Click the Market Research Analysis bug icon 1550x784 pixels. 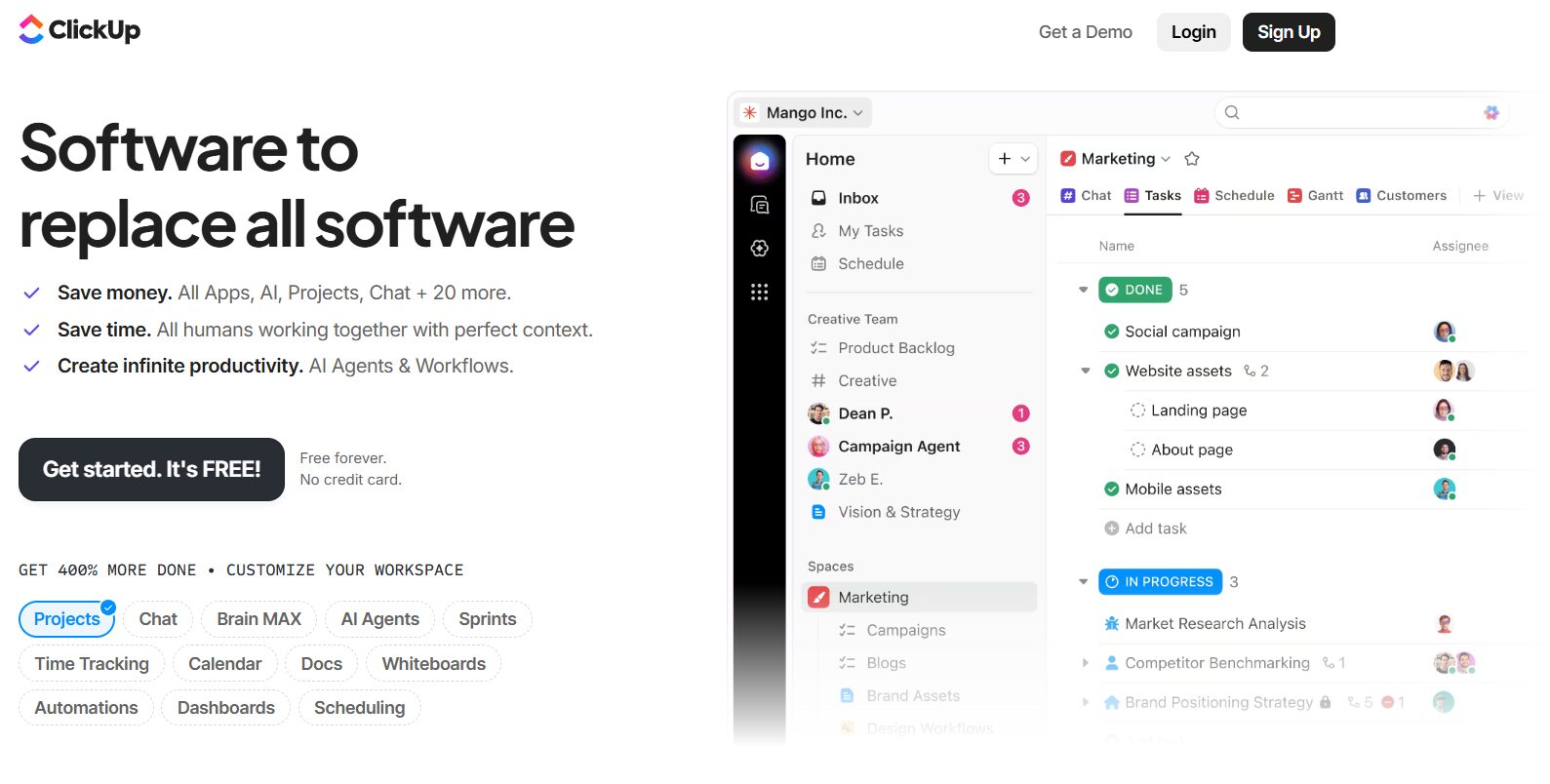coord(1112,624)
